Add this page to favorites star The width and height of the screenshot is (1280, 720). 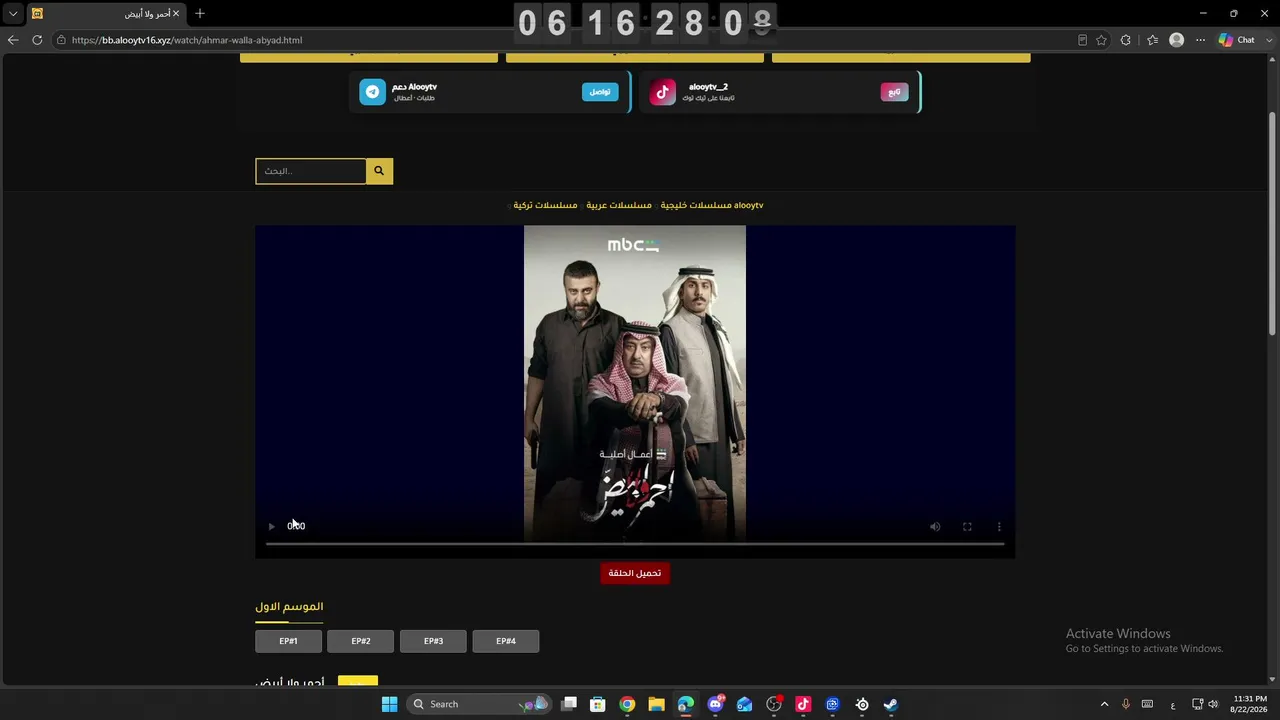[x=1101, y=40]
